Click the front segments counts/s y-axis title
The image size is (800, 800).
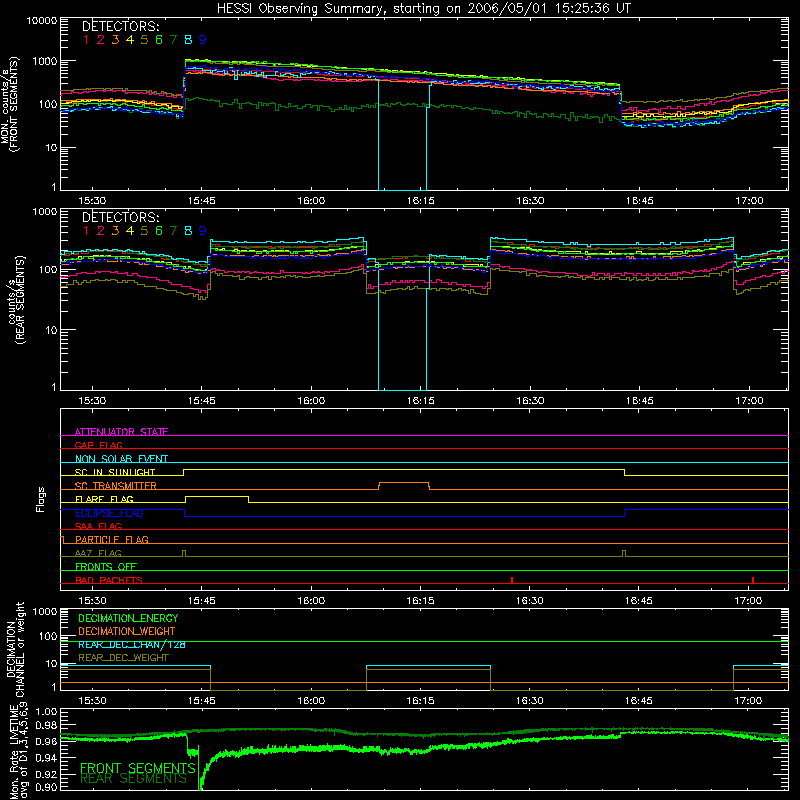click(10, 104)
